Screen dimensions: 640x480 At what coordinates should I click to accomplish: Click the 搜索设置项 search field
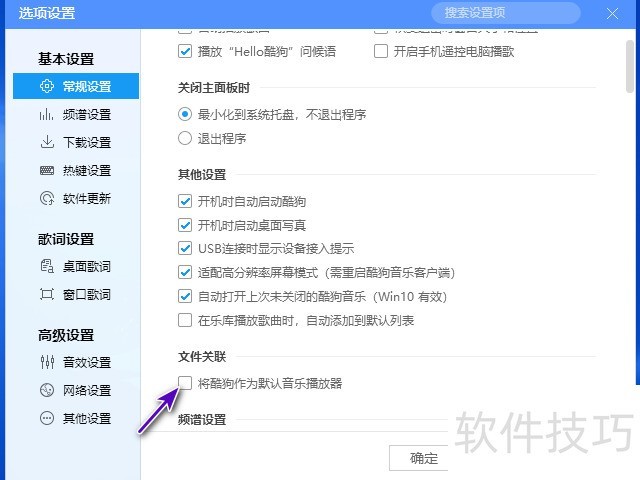[505, 13]
